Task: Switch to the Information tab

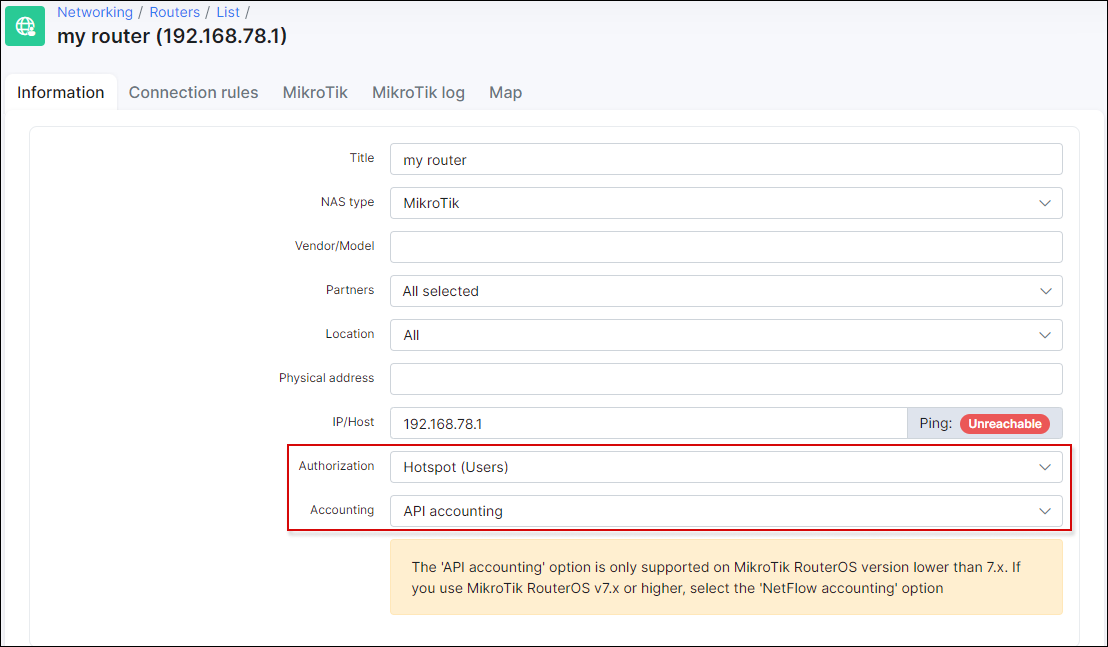Action: (61, 92)
